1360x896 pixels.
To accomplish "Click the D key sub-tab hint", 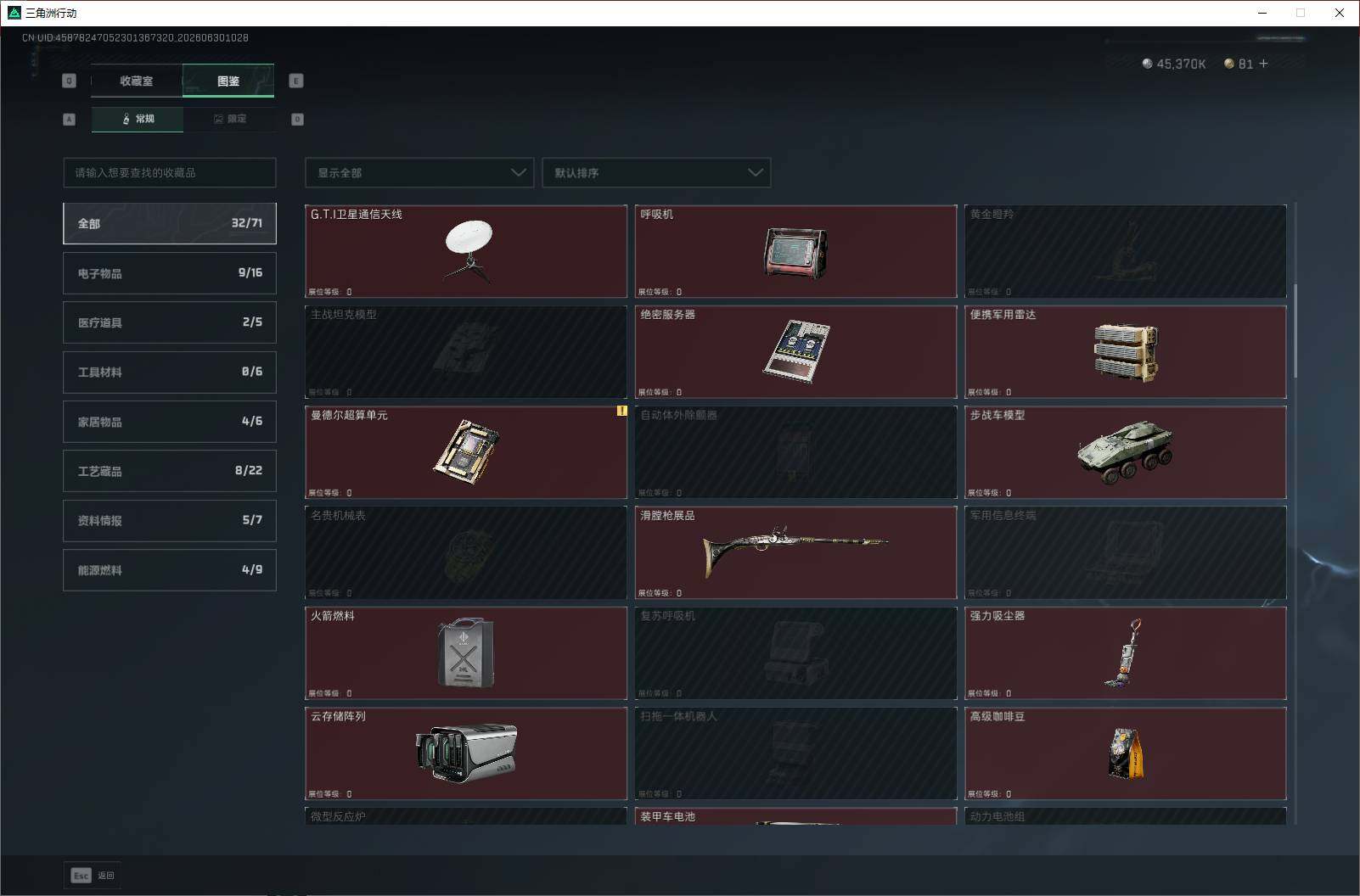I will pos(297,119).
